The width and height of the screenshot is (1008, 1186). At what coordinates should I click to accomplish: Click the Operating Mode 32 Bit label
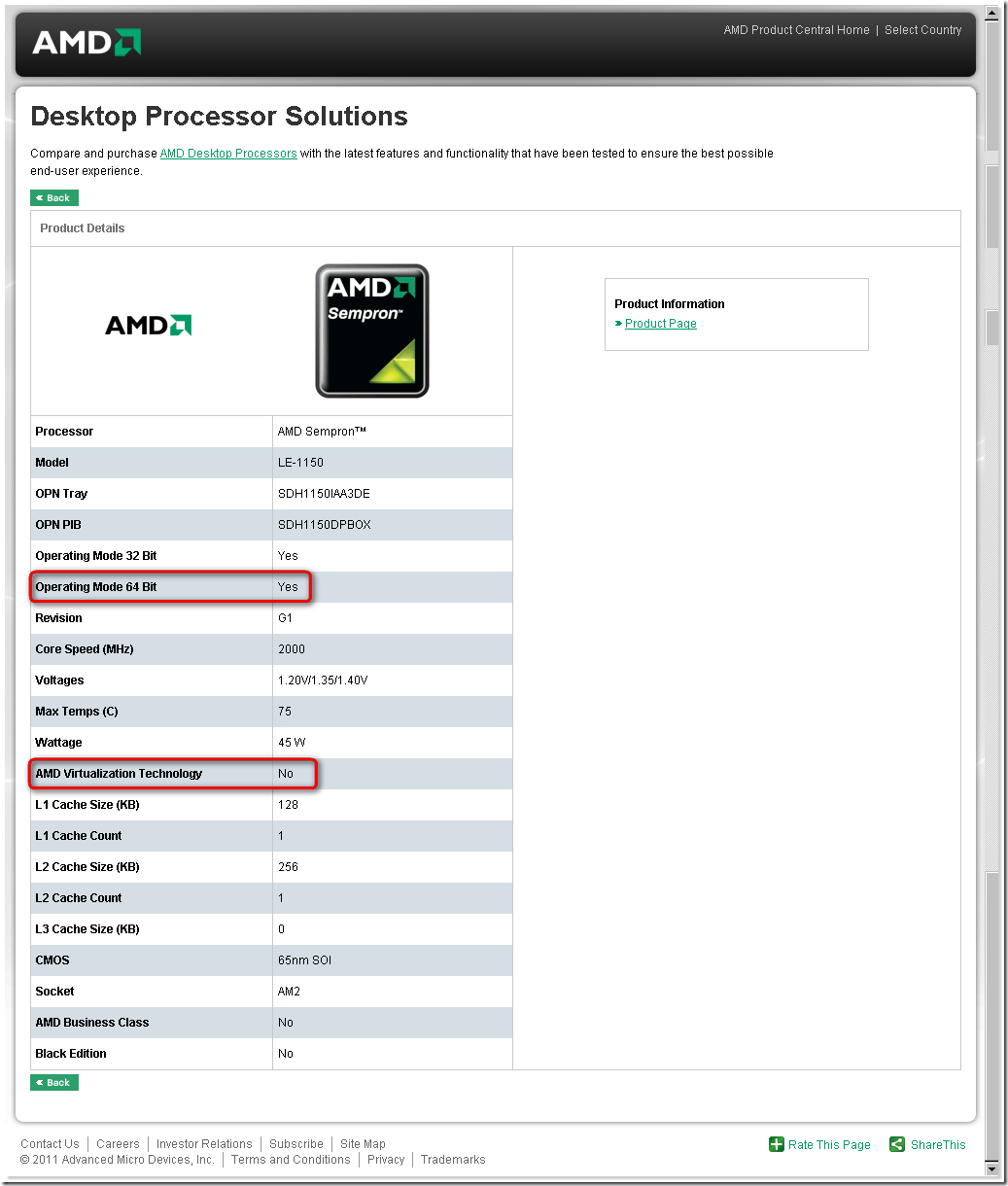coord(96,556)
